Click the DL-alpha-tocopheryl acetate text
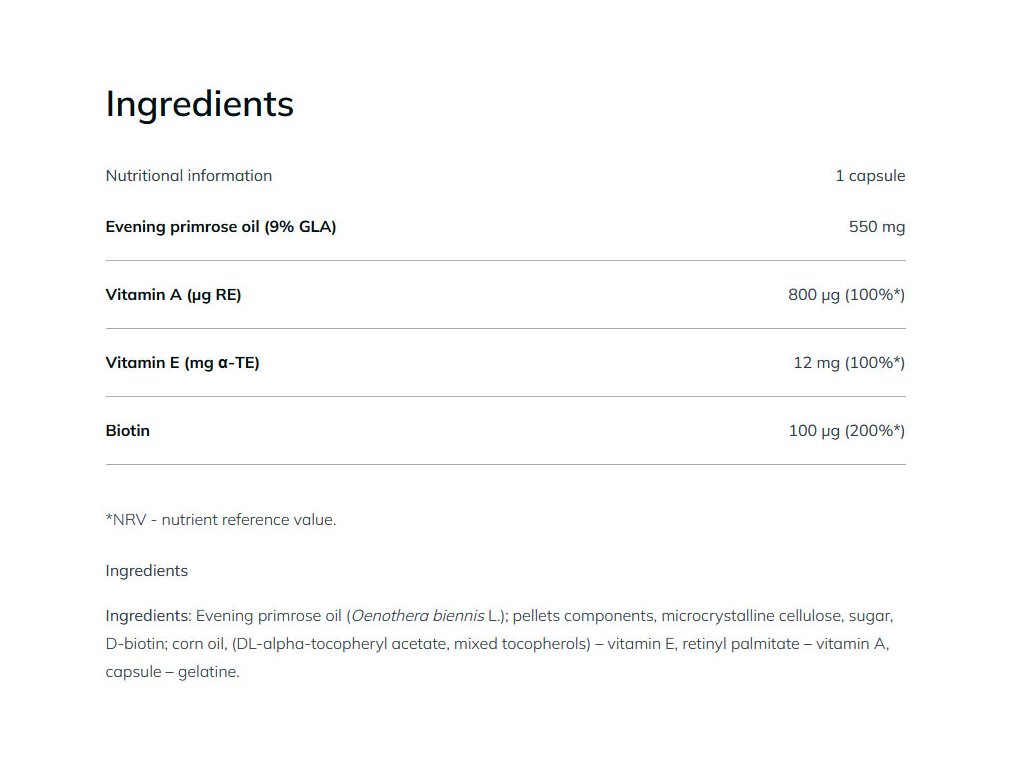 click(x=340, y=644)
